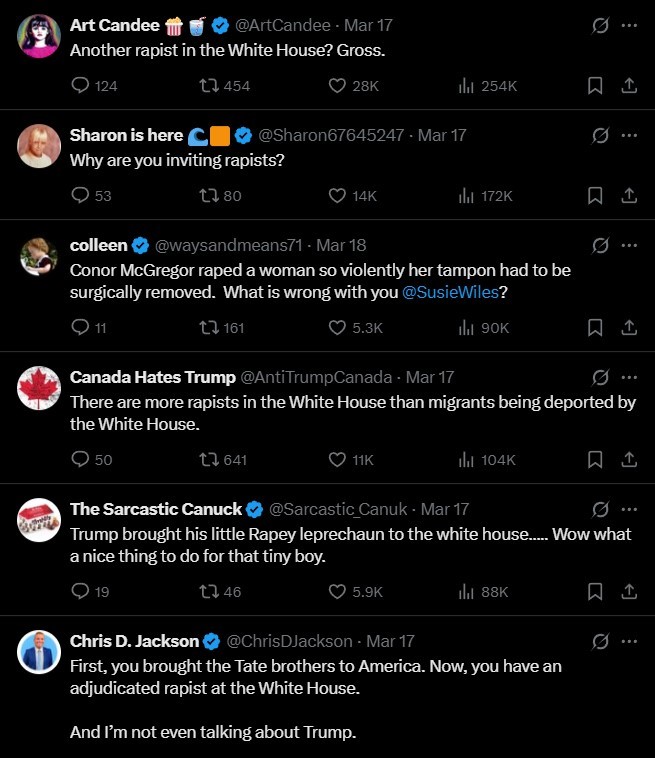View analytics on Canada Hates Trump tweet
655x758 pixels.
465,460
